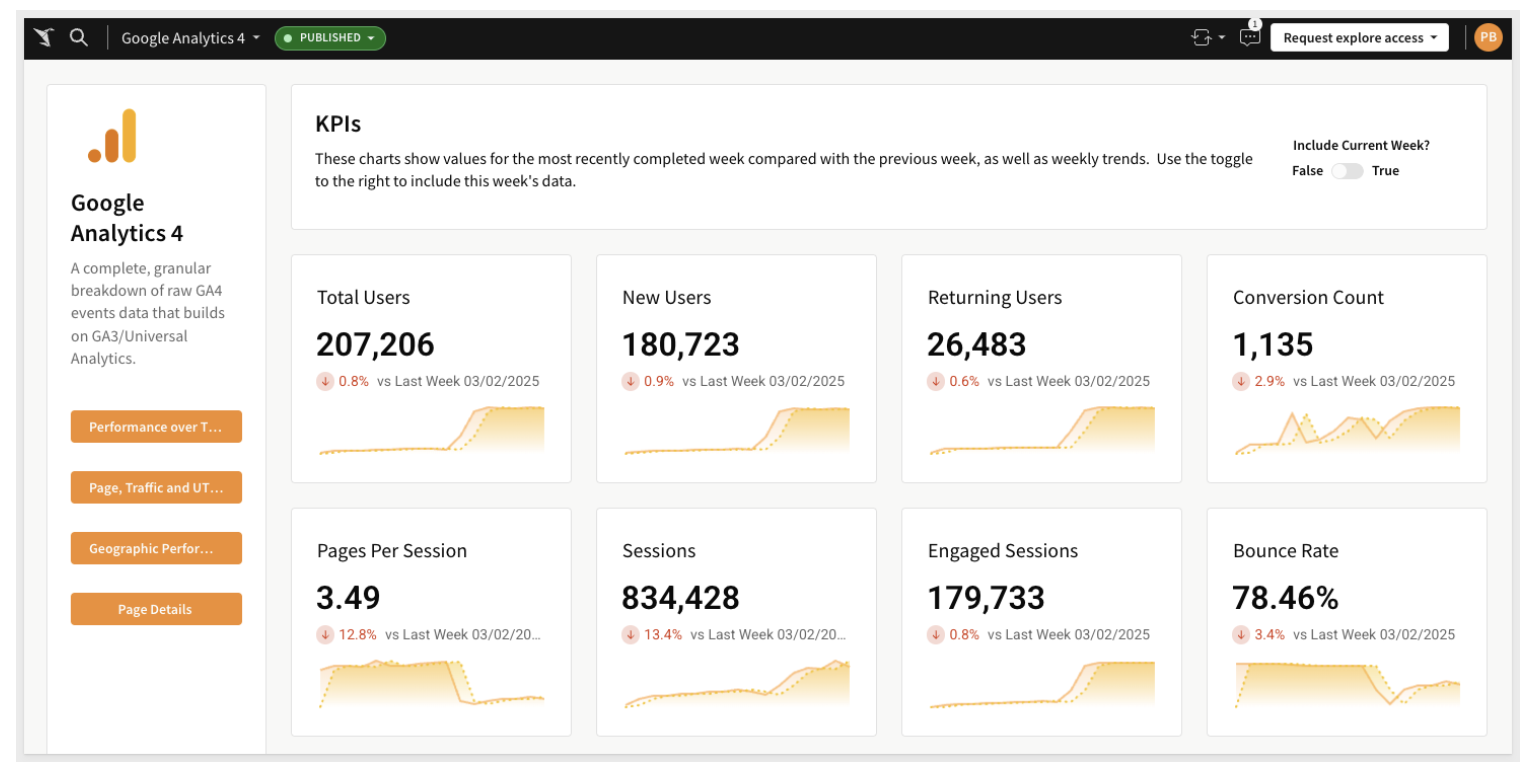The width and height of the screenshot is (1536, 778).
Task: Click the Engaged Sessions down-arrow indicator
Action: point(936,634)
